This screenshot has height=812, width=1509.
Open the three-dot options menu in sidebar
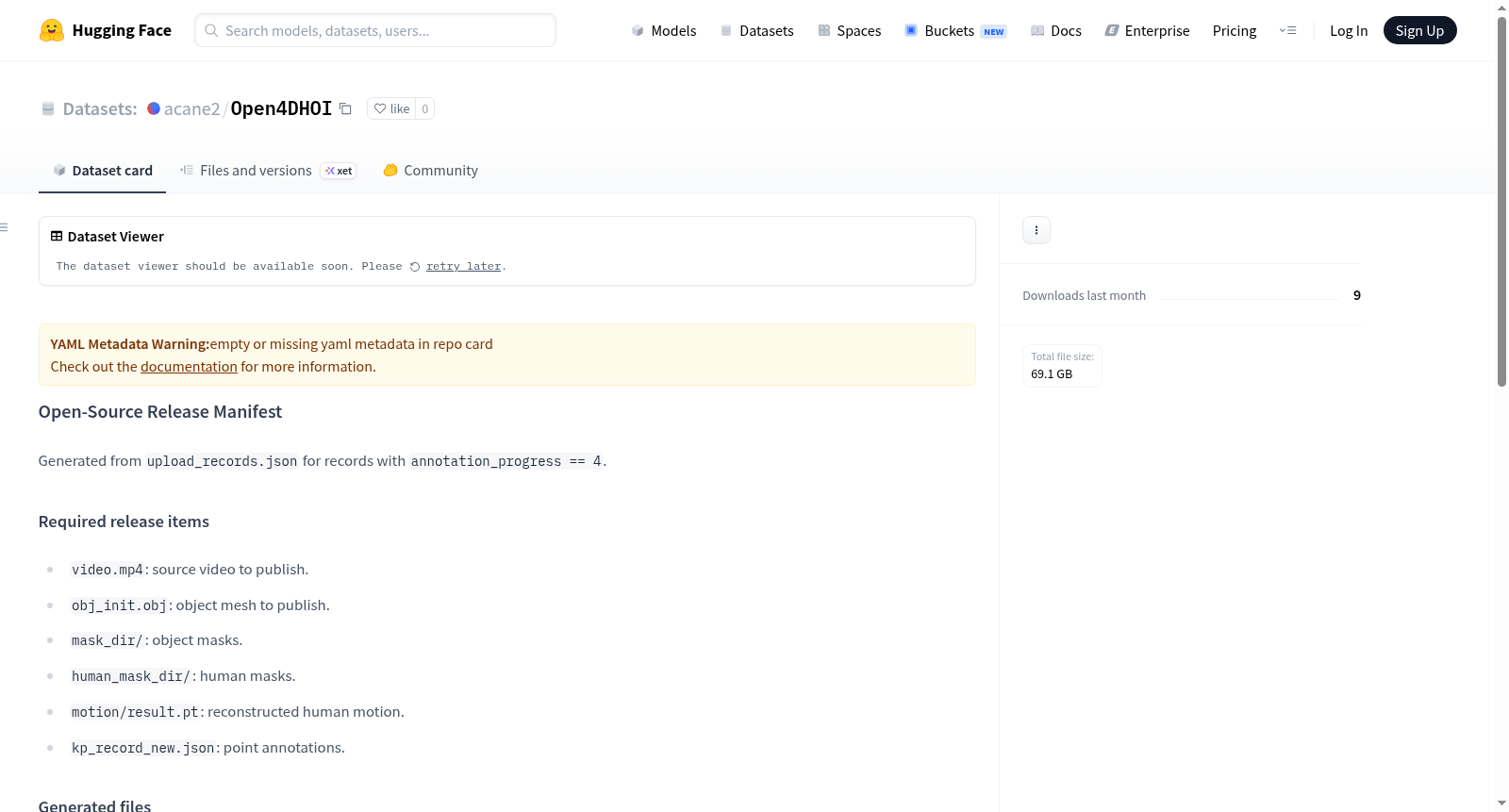click(x=1036, y=230)
